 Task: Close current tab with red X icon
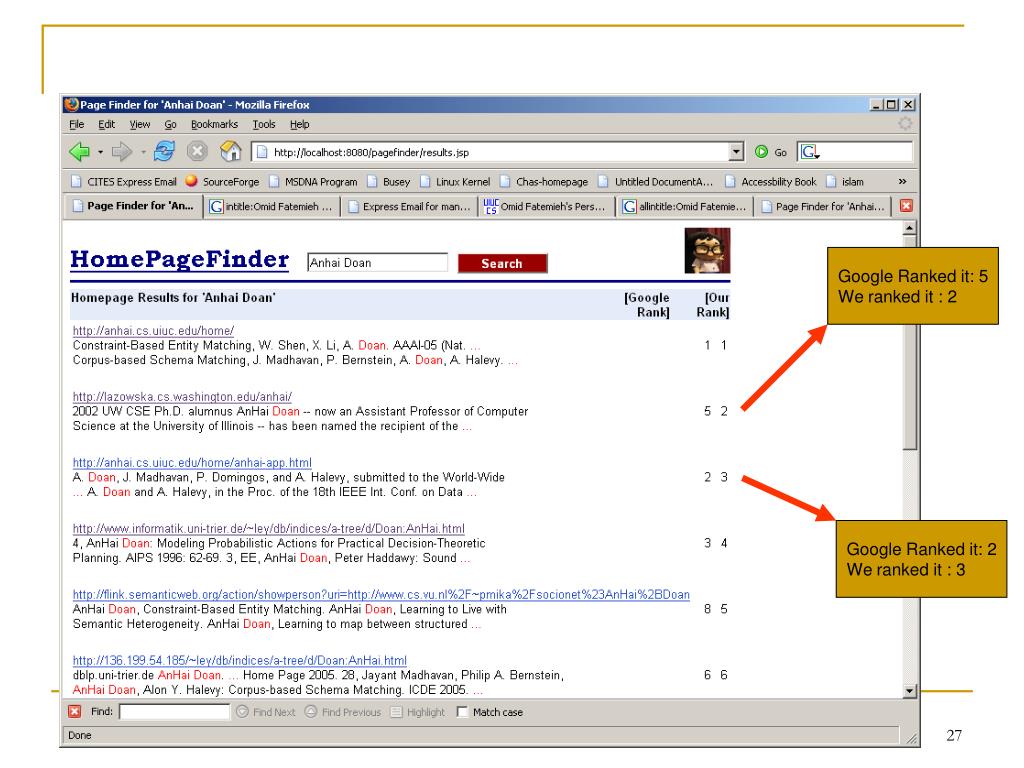(x=906, y=206)
